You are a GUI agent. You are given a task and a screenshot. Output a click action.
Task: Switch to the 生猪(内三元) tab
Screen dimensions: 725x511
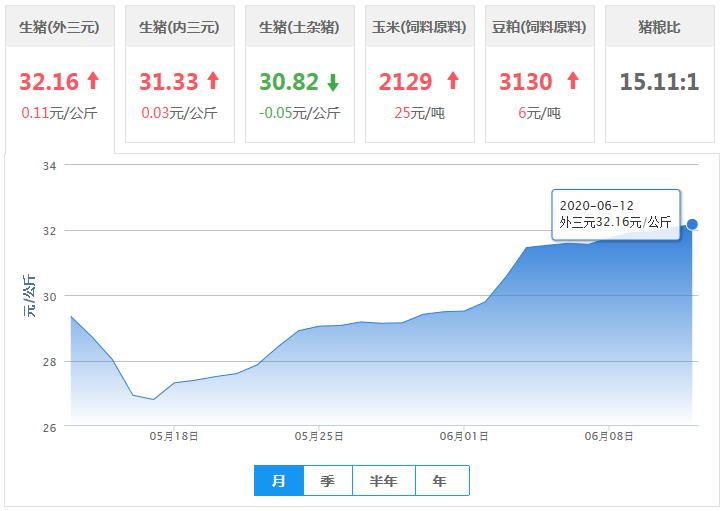point(179,27)
